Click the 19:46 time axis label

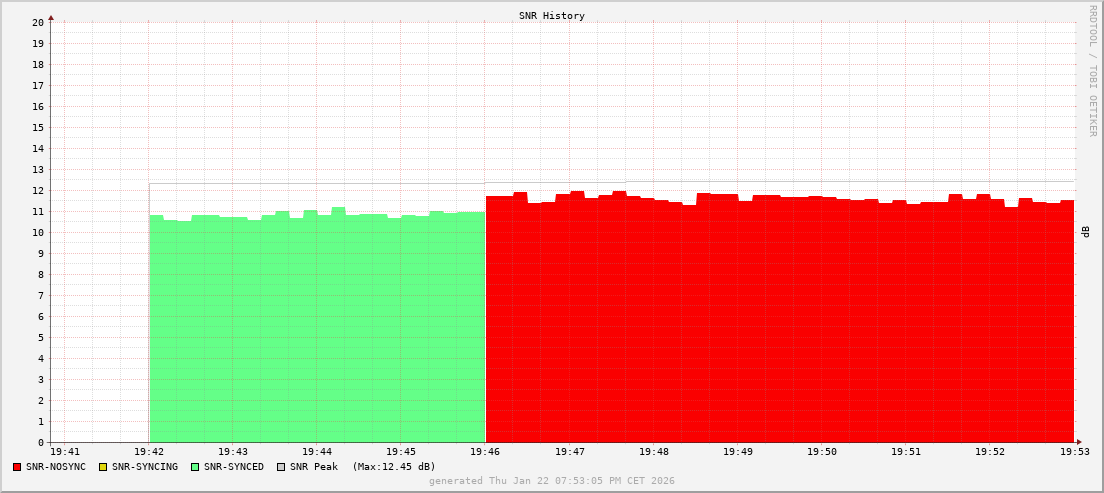[x=485, y=452]
